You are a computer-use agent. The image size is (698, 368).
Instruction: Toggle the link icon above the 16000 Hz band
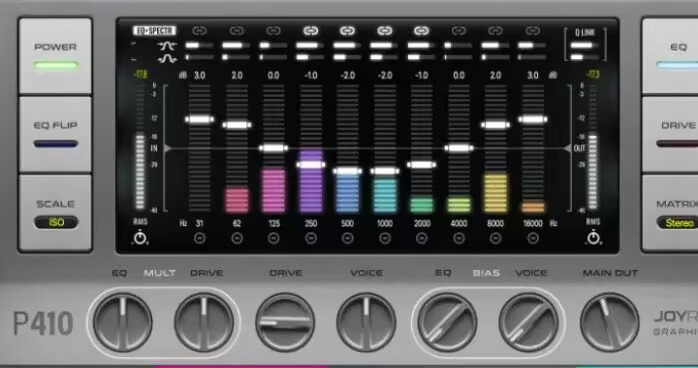click(x=532, y=31)
